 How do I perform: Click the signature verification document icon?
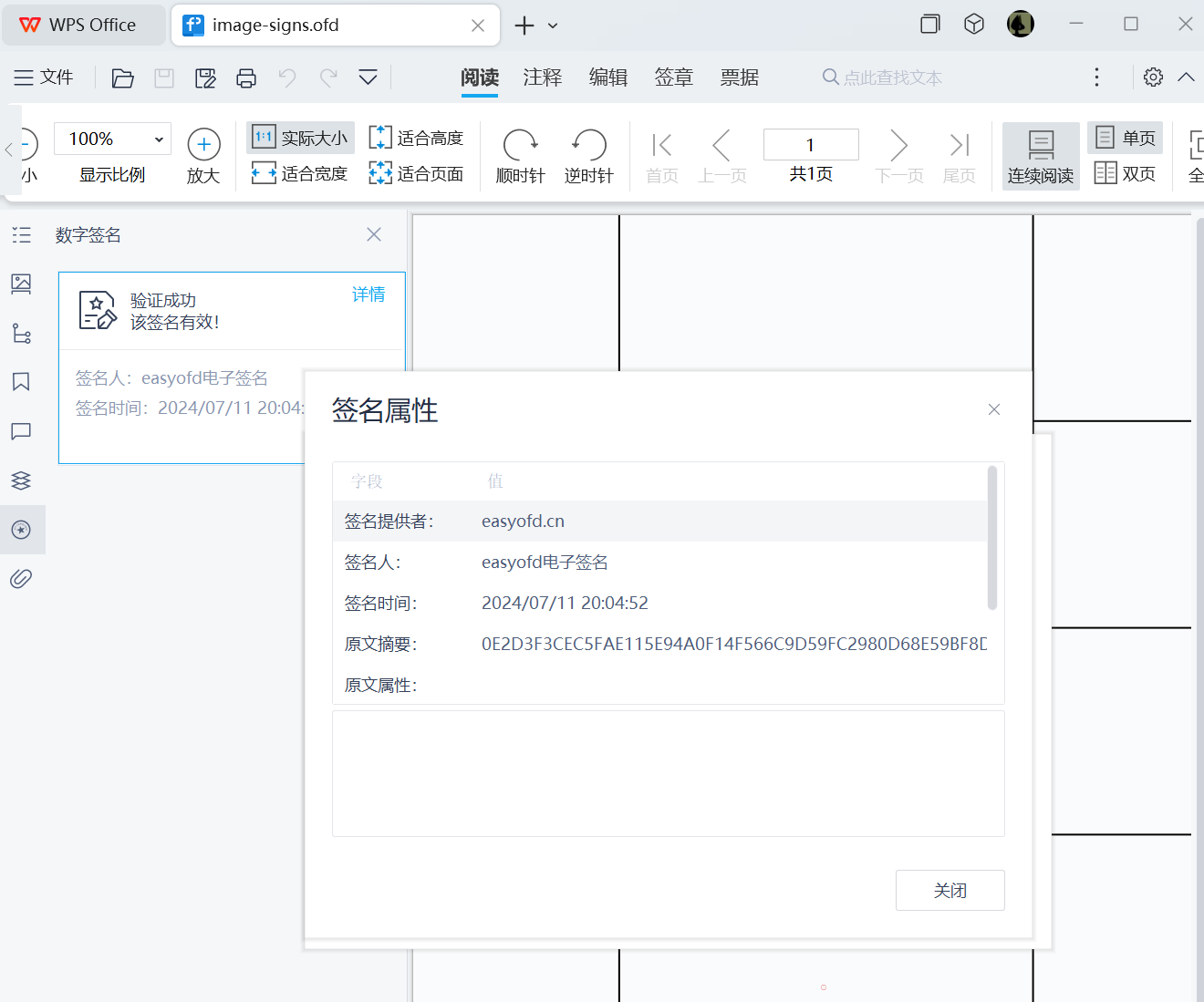[97, 310]
